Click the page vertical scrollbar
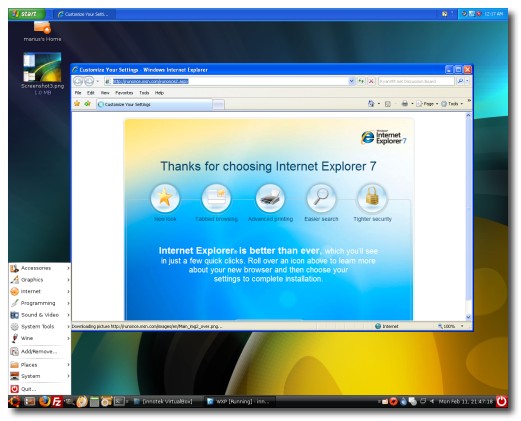 [468, 216]
